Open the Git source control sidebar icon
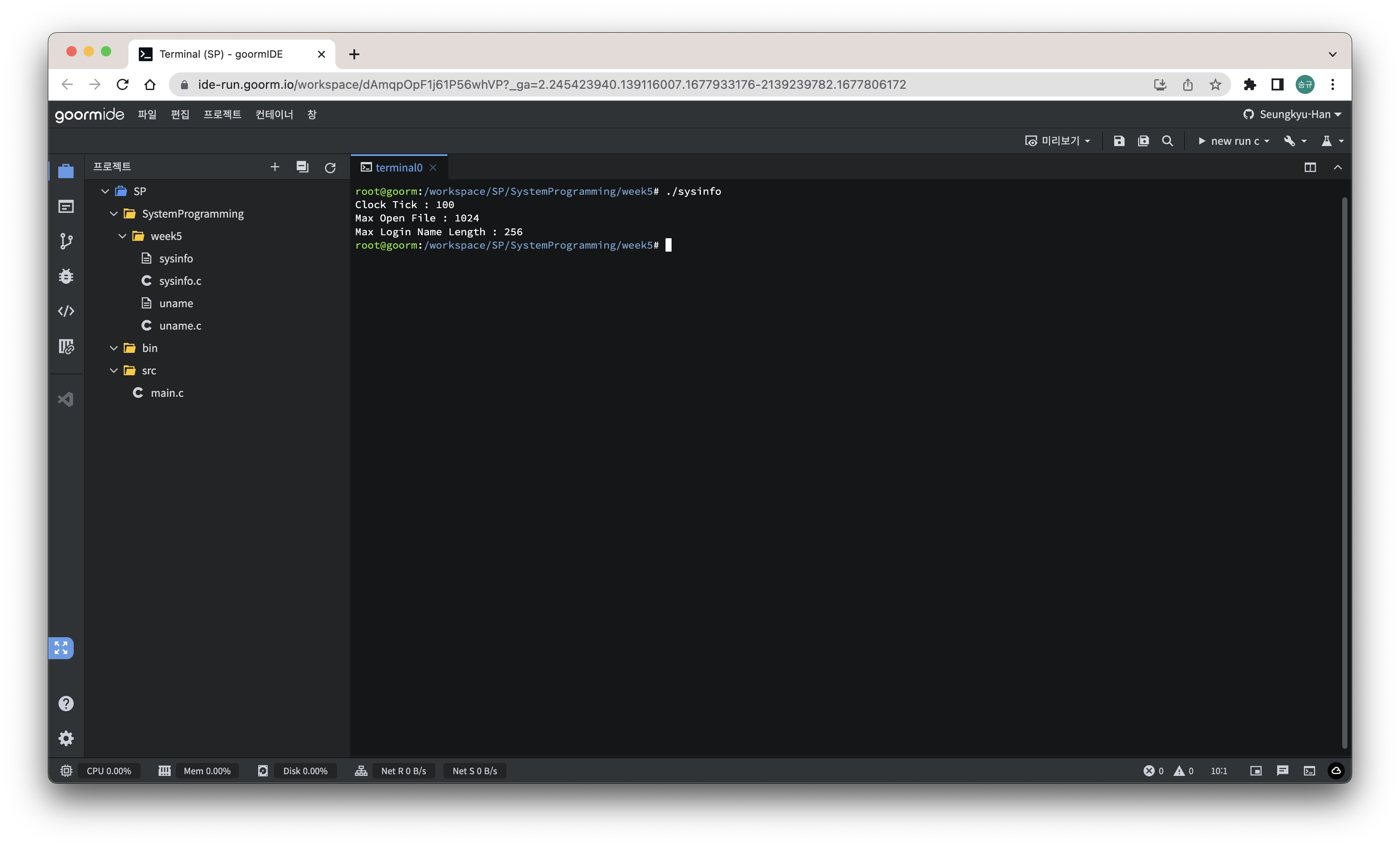The image size is (1400, 847). click(66, 241)
